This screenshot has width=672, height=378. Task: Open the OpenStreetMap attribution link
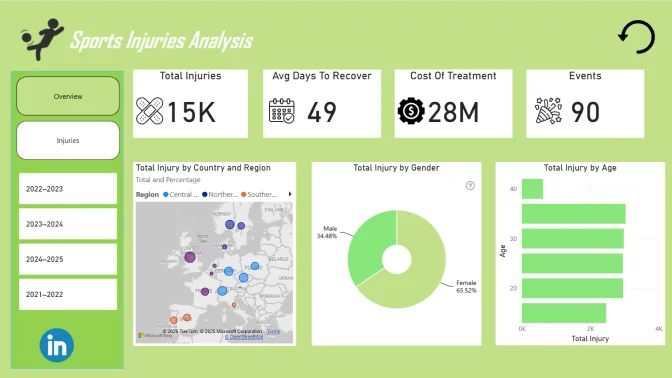coord(244,337)
